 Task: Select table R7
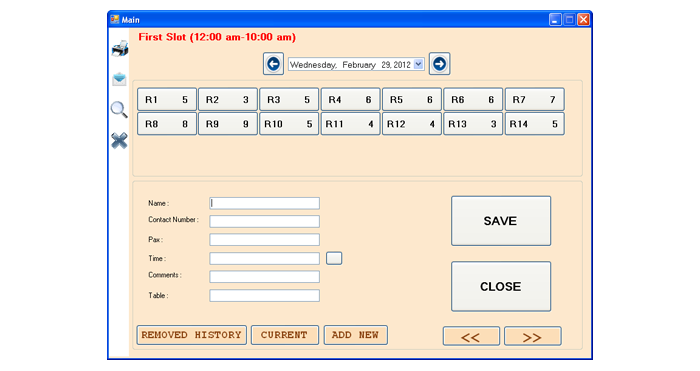[534, 100]
